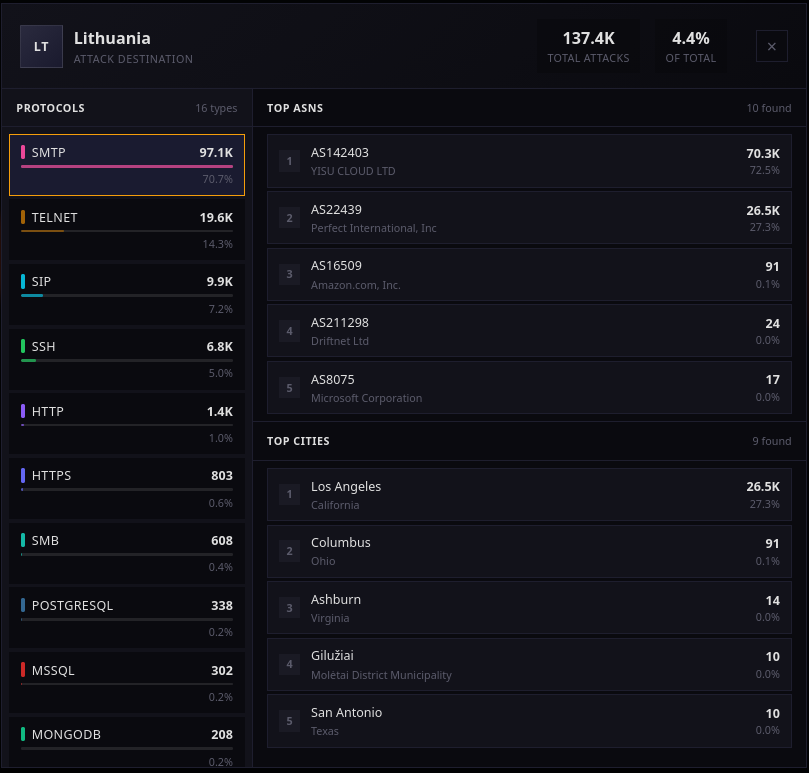Screen dimensions: 809x773
Task: Click the pink SMTP progress bar
Action: [x=127, y=167]
